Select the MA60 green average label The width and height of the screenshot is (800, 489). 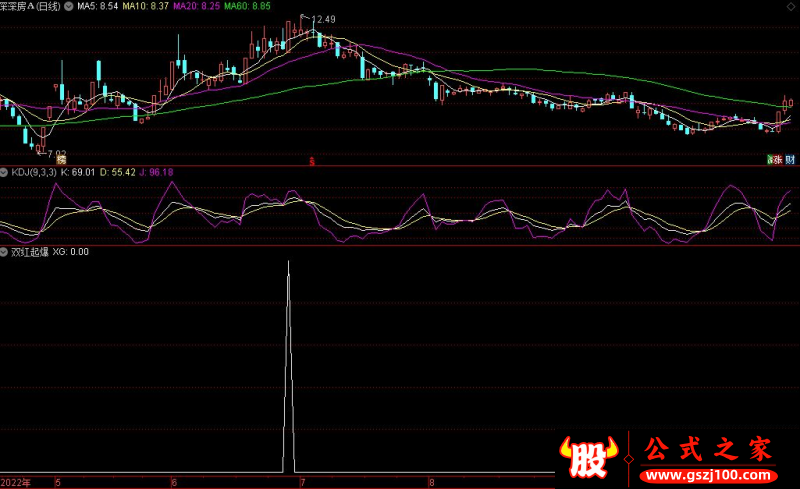[246, 6]
